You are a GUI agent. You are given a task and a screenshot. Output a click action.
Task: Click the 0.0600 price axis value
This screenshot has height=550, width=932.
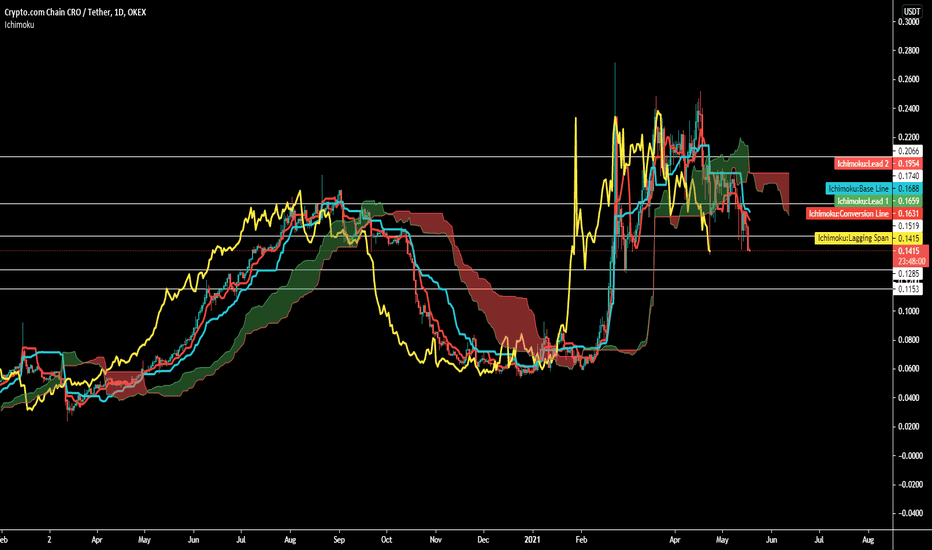(908, 369)
